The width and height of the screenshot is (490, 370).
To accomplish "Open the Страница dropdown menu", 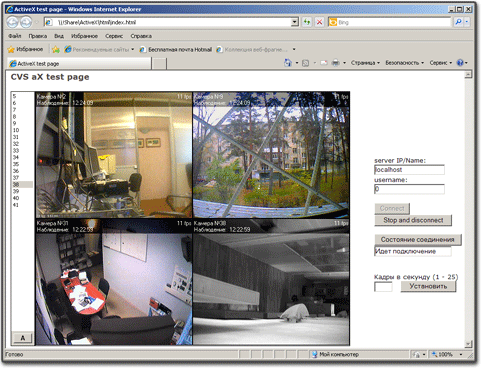I will [365, 63].
